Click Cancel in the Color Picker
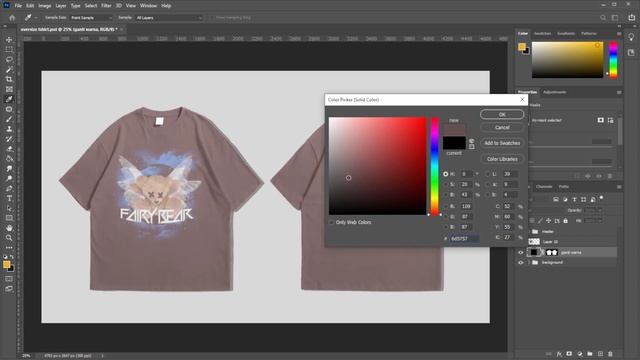Image resolution: width=640 pixels, height=360 pixels. 502,127
